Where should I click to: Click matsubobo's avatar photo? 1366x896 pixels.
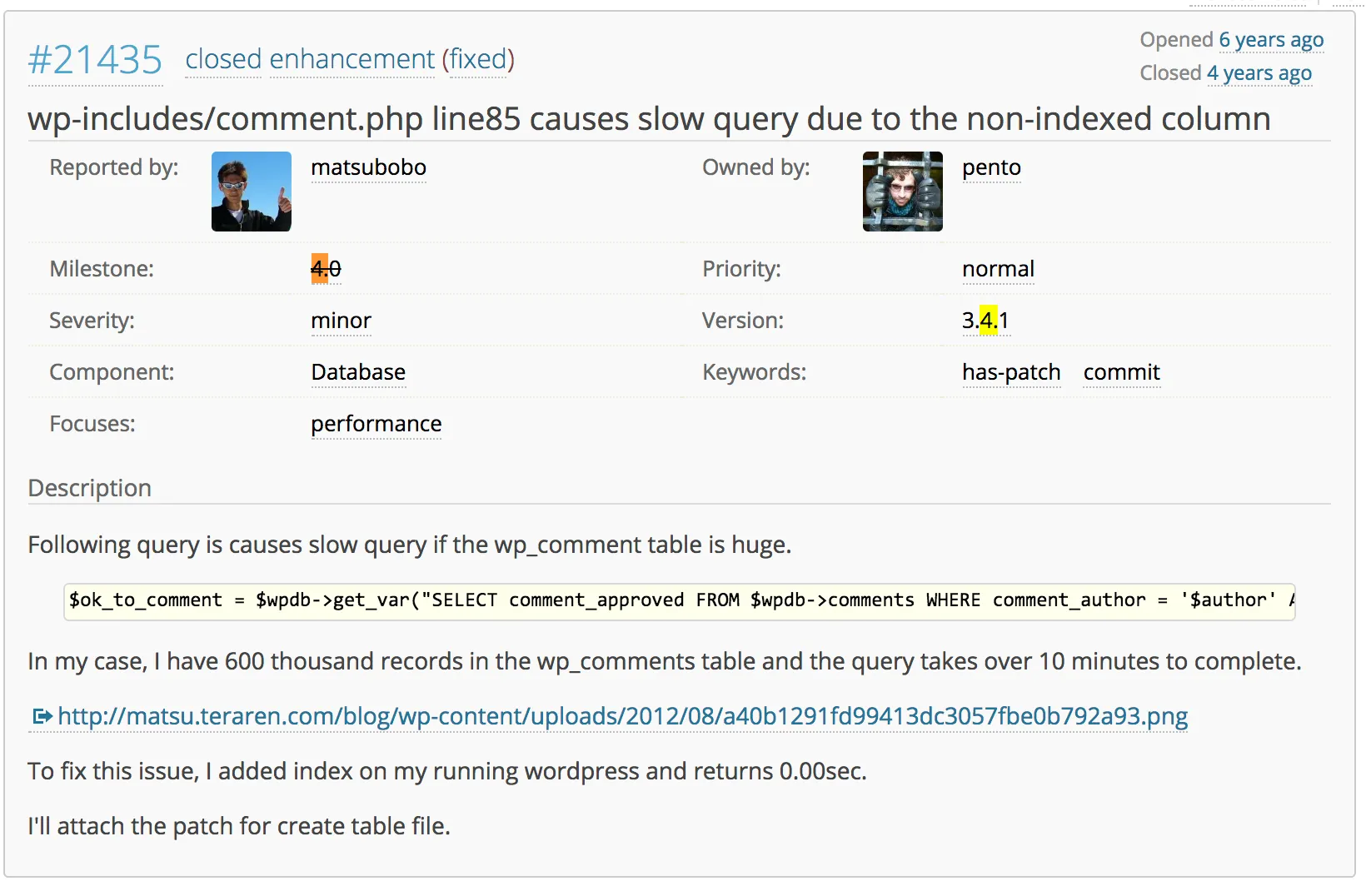(252, 192)
